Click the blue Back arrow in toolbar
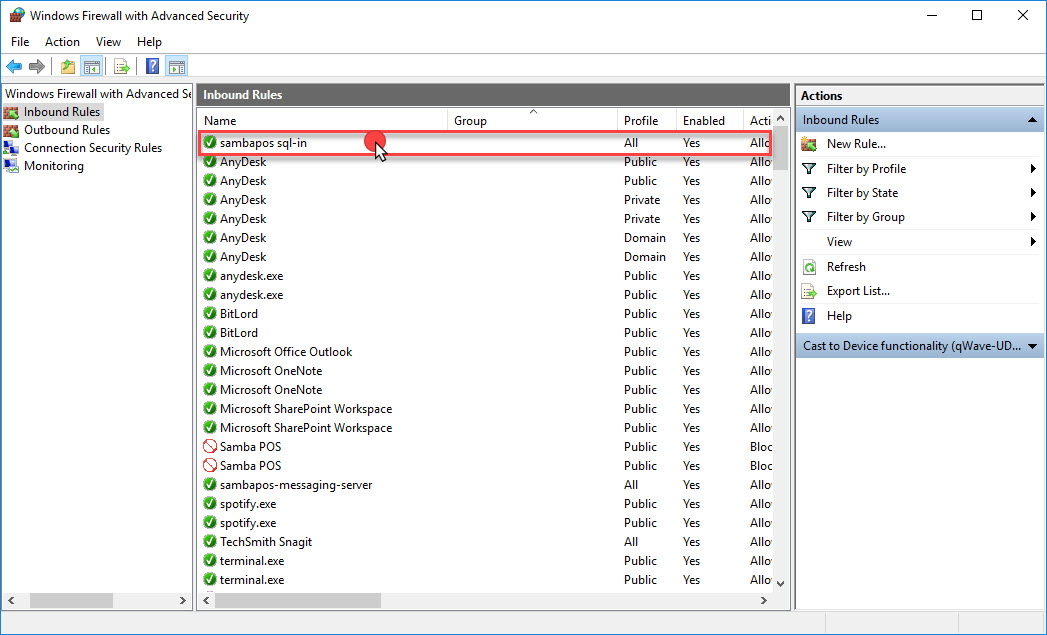The width and height of the screenshot is (1047, 635). 14,67
